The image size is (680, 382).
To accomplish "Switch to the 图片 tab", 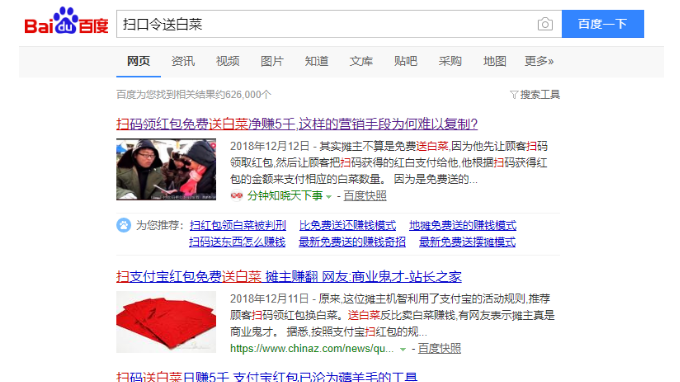I will coord(272,61).
